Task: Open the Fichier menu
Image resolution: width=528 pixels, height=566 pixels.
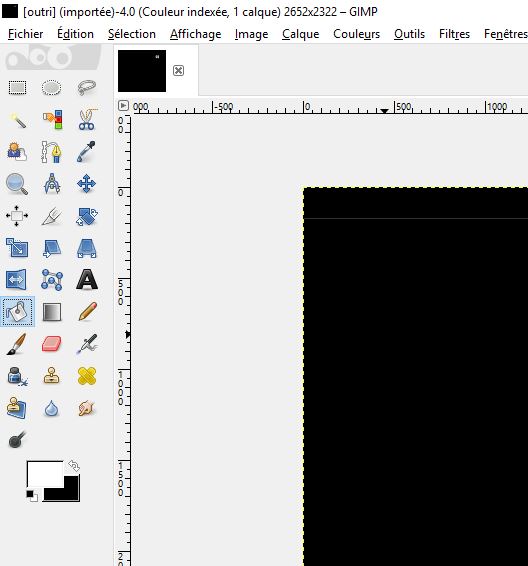Action: (26, 34)
